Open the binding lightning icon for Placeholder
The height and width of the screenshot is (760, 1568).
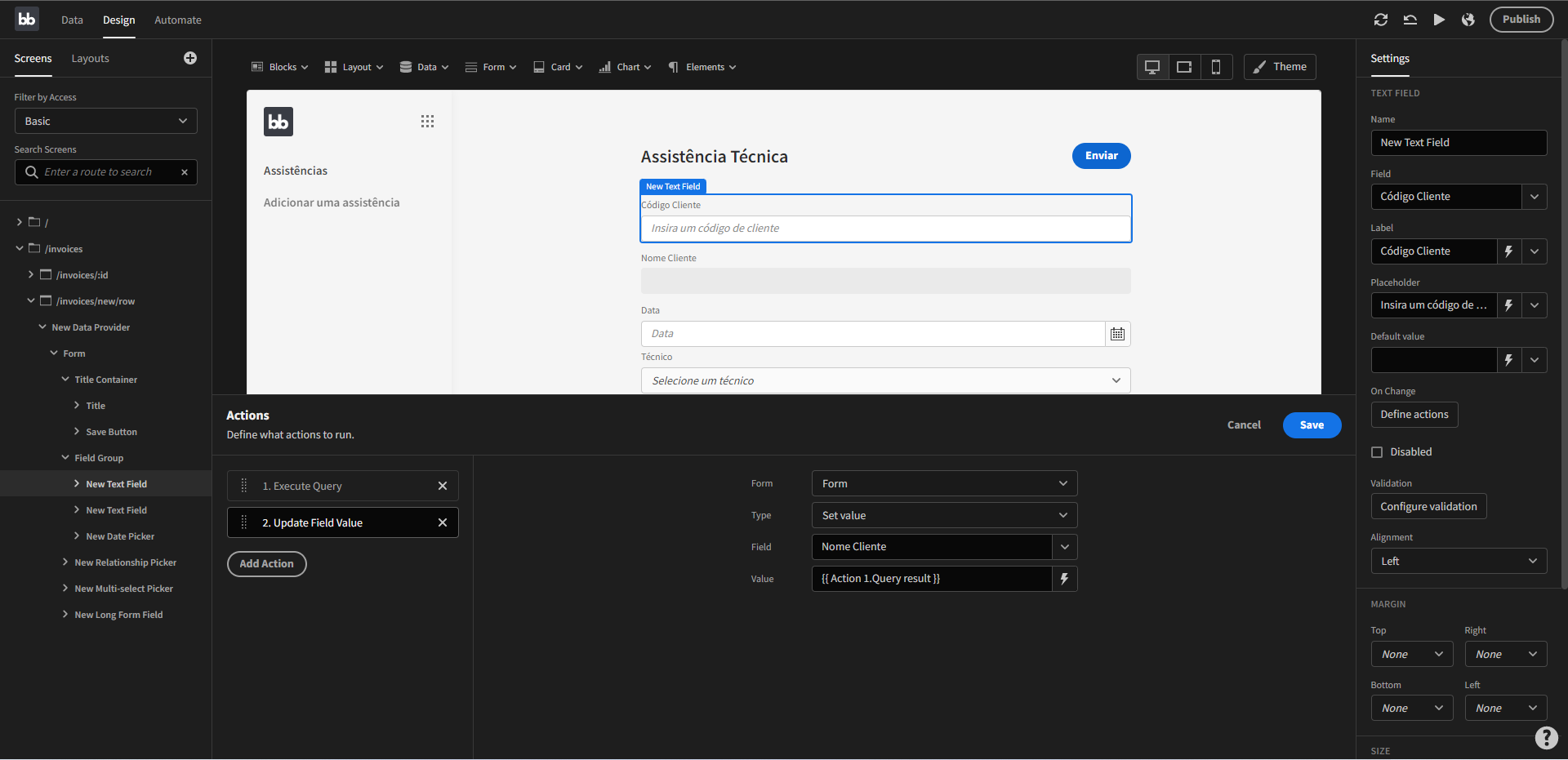1508,305
